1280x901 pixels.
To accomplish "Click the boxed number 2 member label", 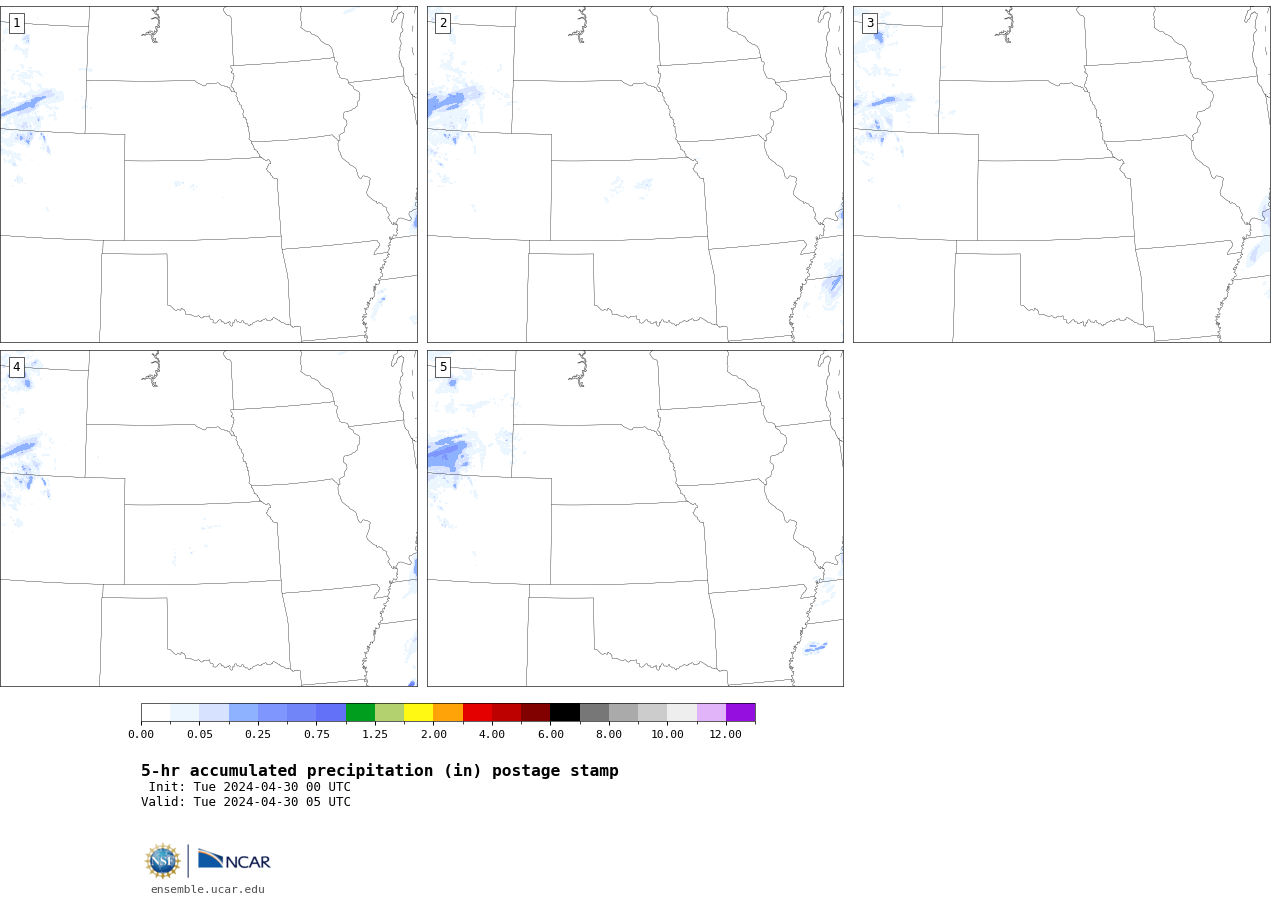I will pyautogui.click(x=443, y=23).
